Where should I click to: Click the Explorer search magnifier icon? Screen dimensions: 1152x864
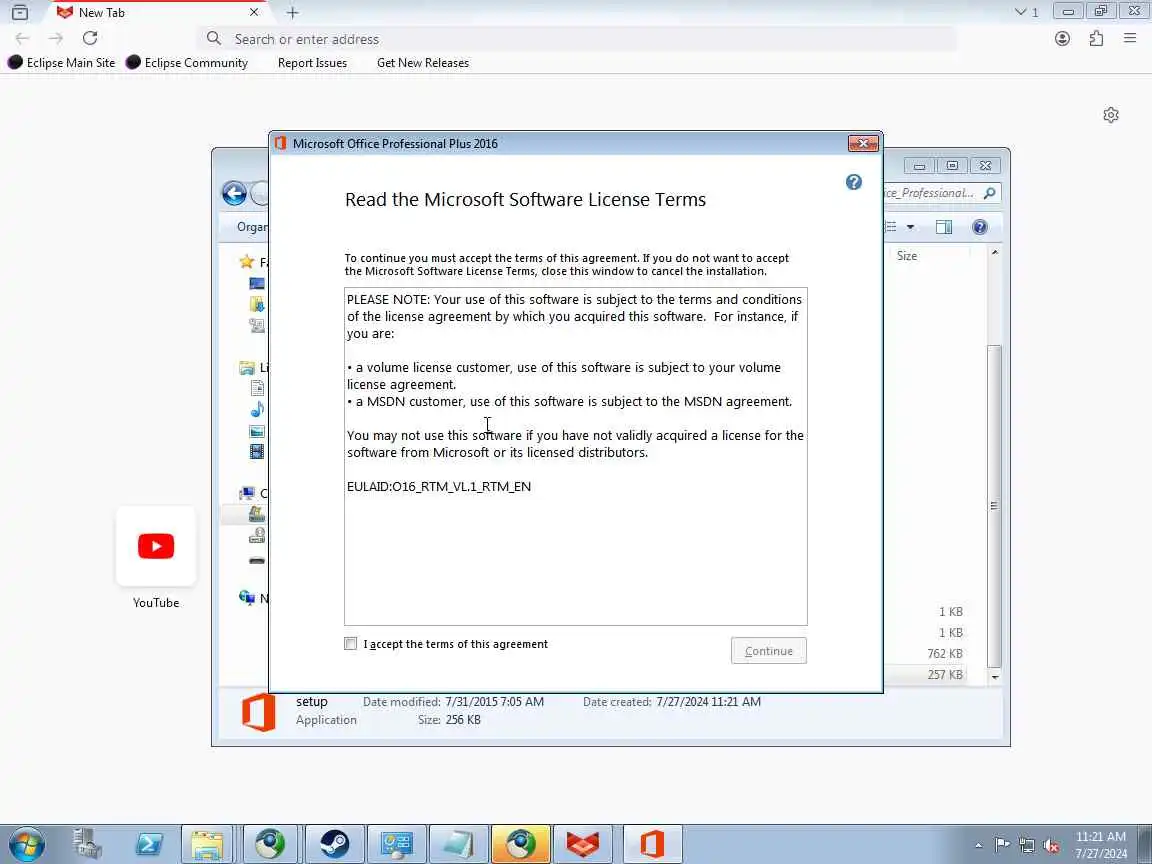[990, 193]
